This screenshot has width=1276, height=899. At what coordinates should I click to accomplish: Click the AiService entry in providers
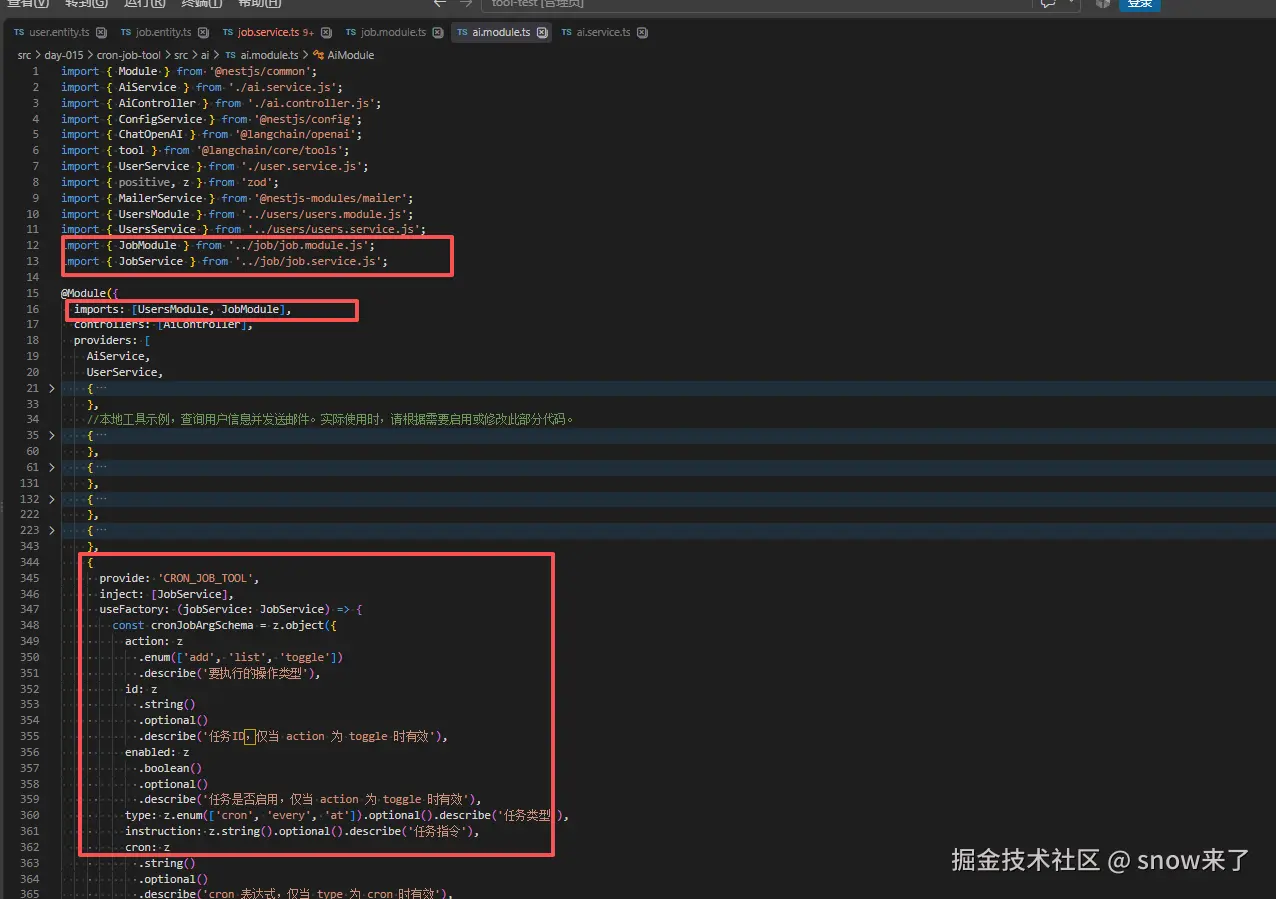115,357
